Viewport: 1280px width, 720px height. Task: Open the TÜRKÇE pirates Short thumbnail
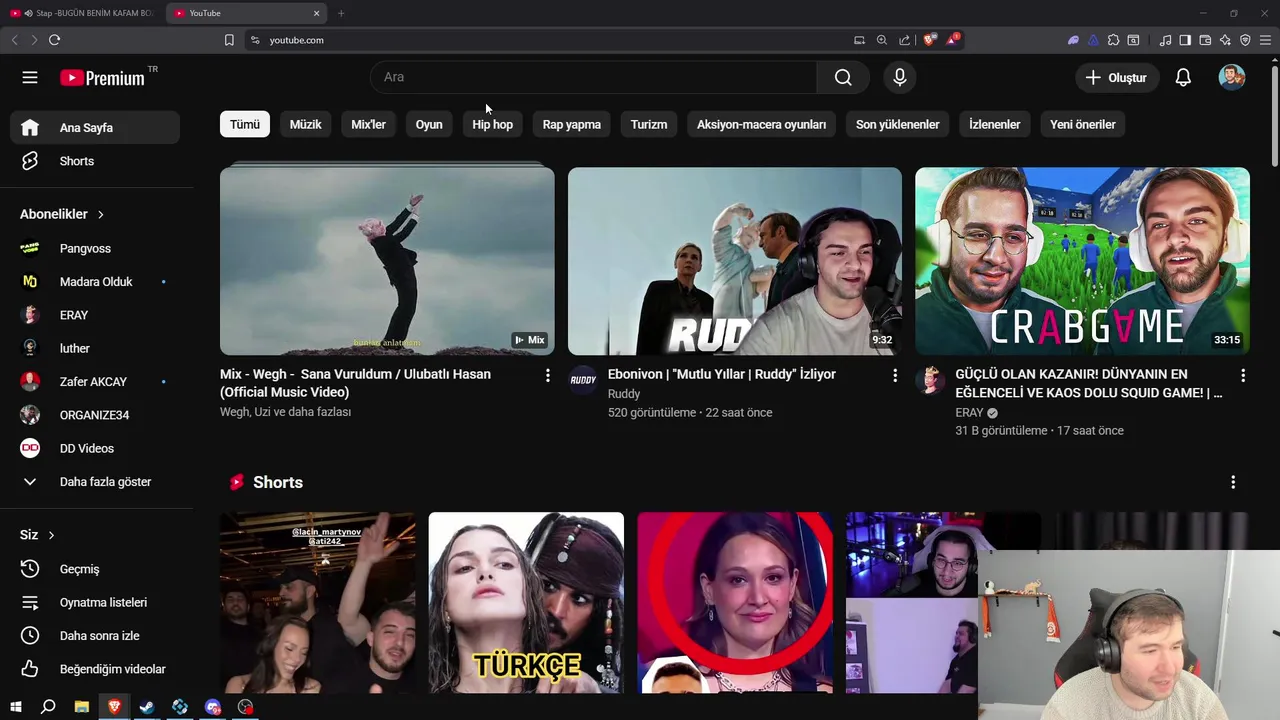tap(526, 603)
